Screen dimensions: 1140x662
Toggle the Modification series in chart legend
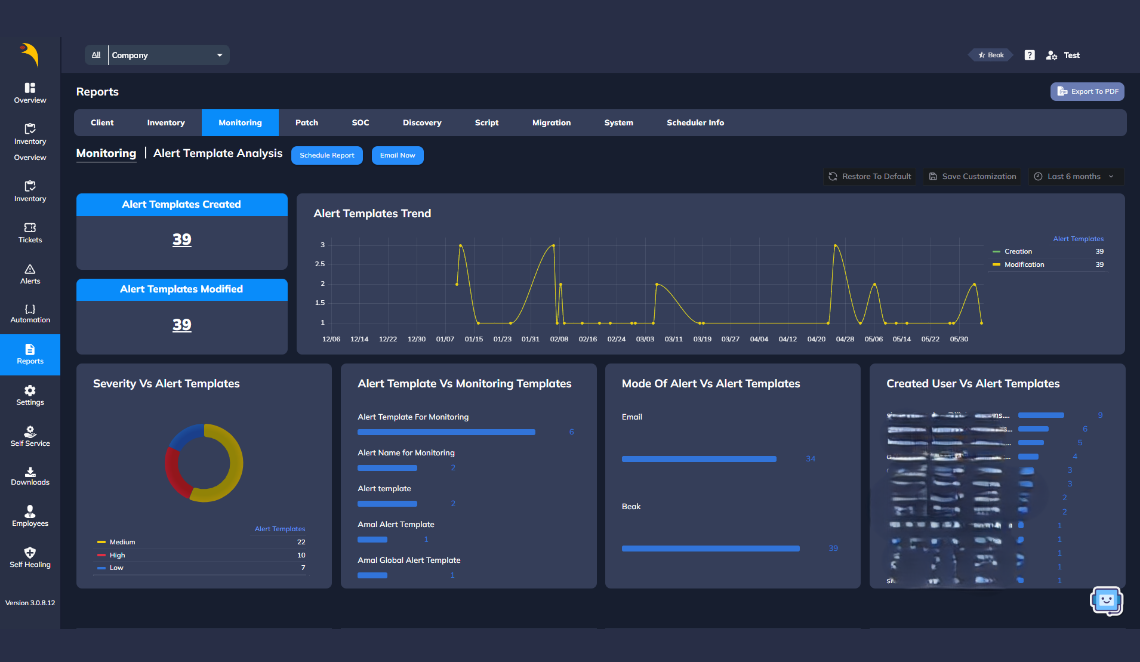[1023, 265]
